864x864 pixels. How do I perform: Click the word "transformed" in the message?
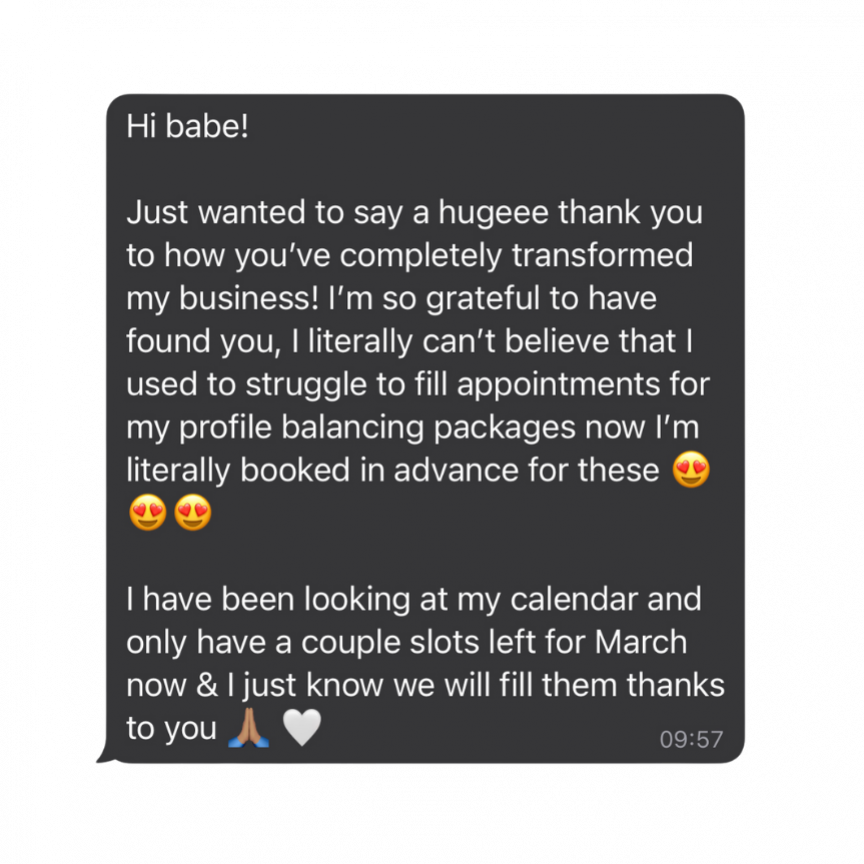click(602, 256)
